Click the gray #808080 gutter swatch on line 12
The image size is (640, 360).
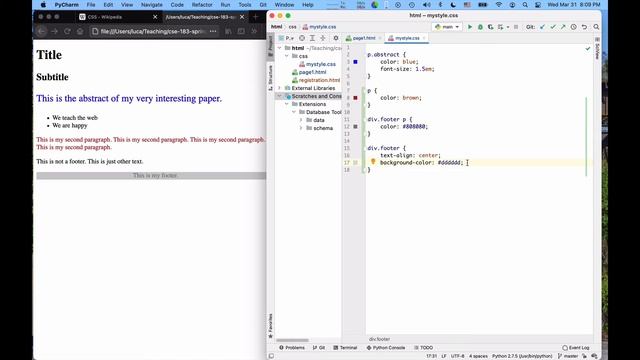pos(355,127)
